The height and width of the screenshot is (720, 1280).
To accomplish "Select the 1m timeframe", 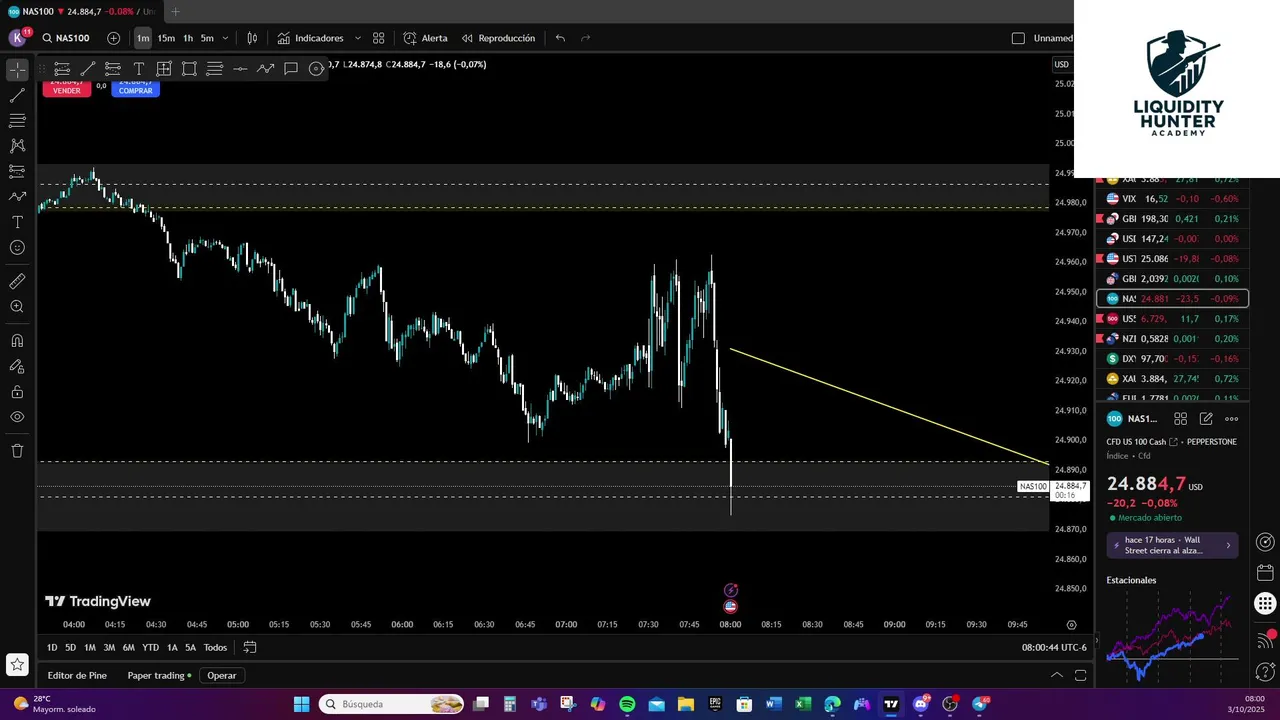I will coord(143,38).
